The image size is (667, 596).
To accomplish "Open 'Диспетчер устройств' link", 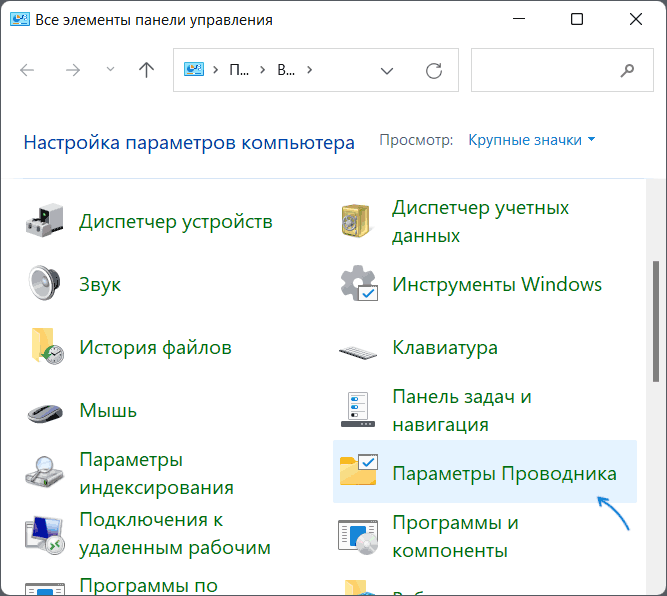I will (x=176, y=221).
